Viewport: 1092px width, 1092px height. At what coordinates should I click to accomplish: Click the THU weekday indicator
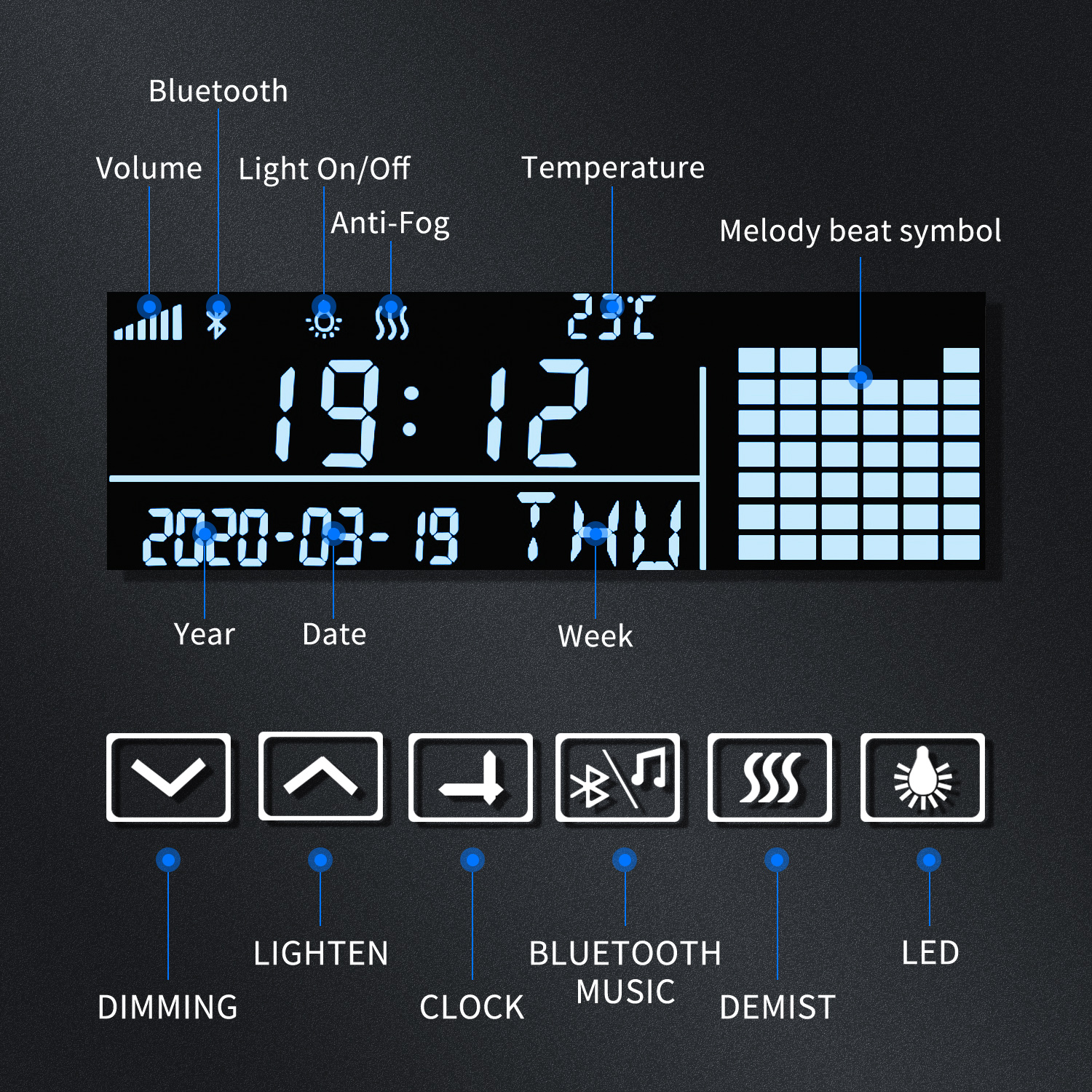pyautogui.click(x=598, y=530)
